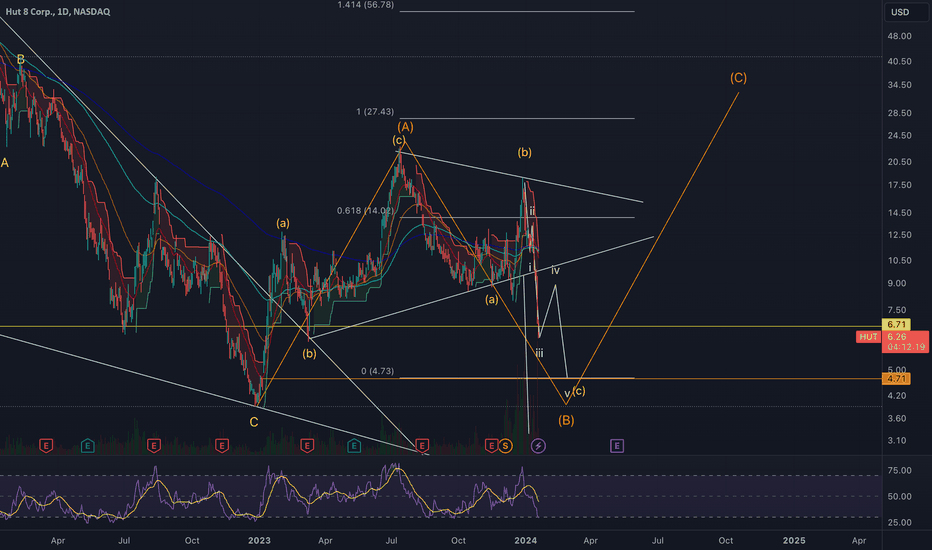The image size is (932, 550).
Task: Select the 1 (27.43) Fibonacci label
Action: point(375,112)
